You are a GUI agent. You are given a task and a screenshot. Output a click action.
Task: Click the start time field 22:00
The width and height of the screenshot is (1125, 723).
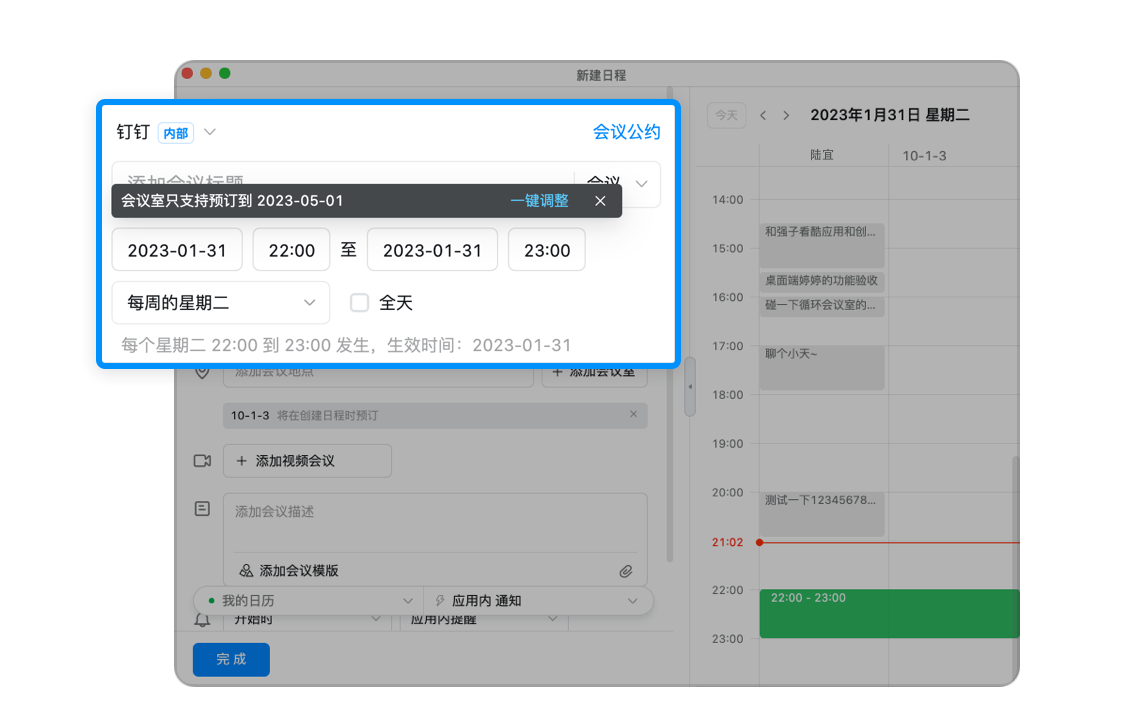coord(291,251)
